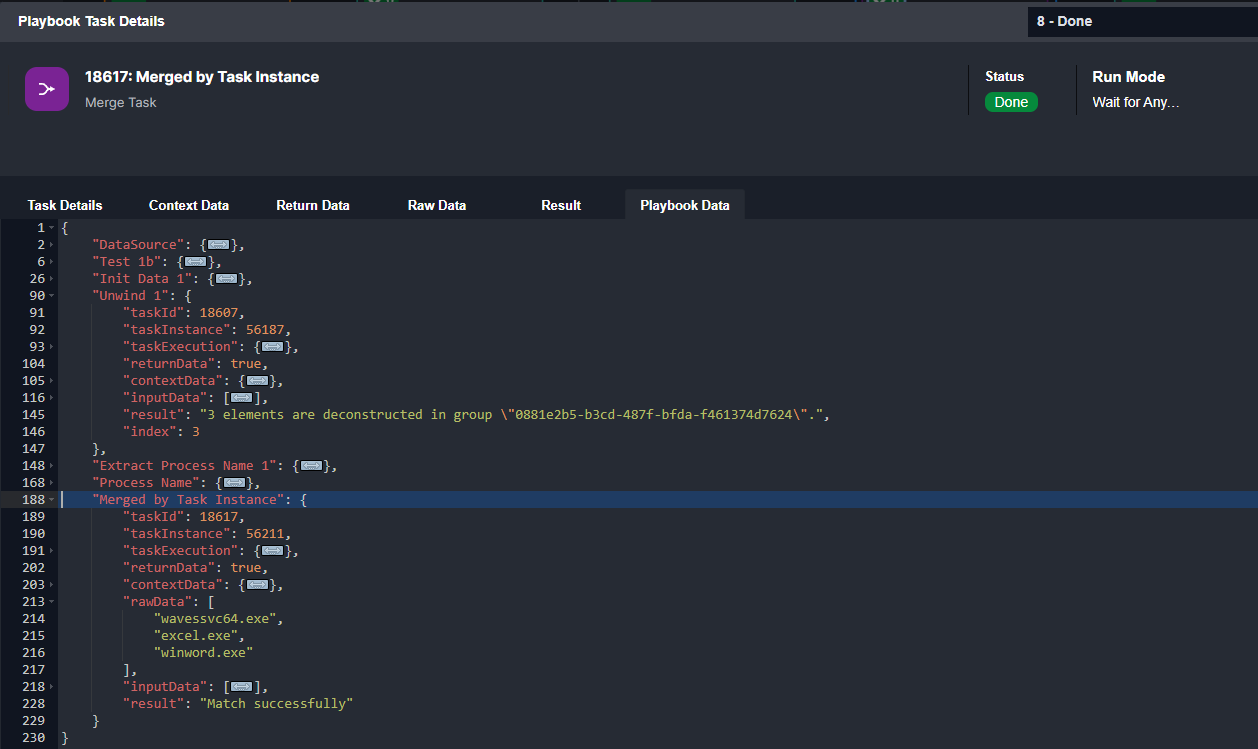1258x749 pixels.
Task: Click the taskId value 18617
Action: (x=219, y=517)
